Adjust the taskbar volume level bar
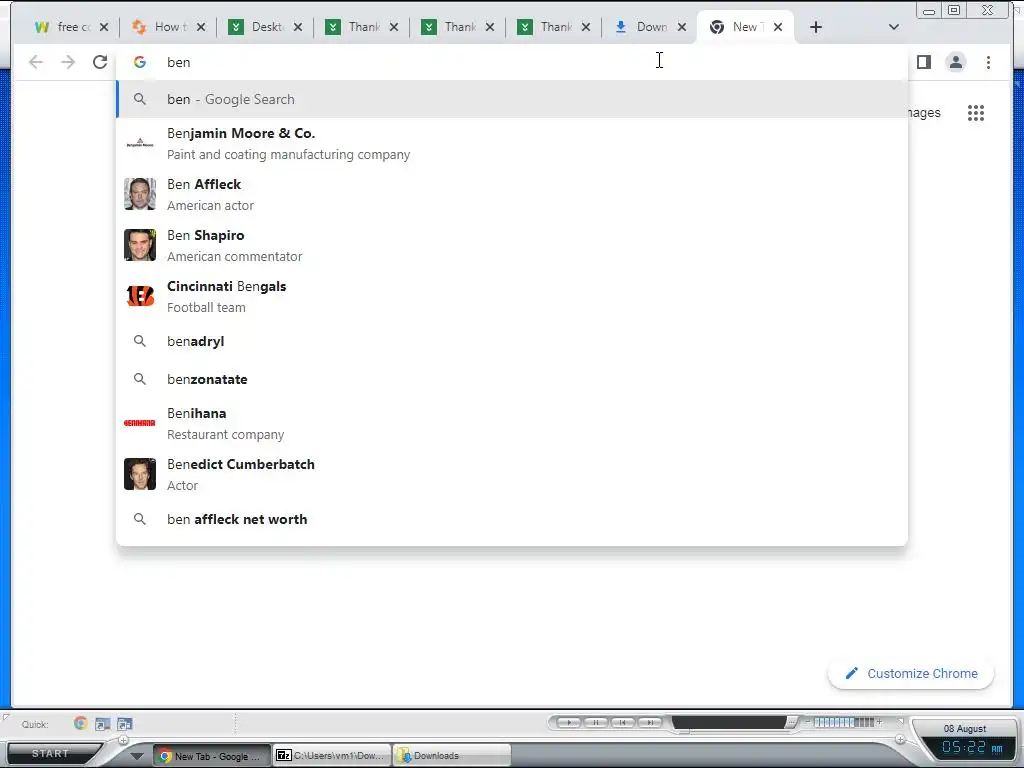 pyautogui.click(x=844, y=722)
